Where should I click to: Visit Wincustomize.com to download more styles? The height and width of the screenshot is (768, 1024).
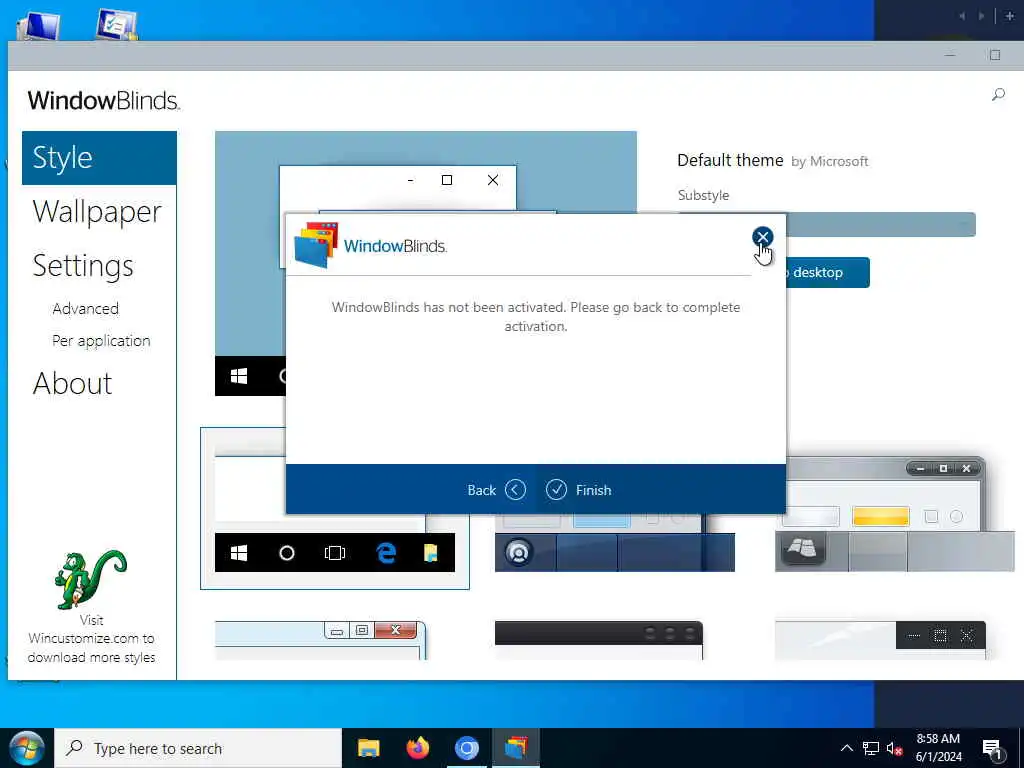click(x=91, y=639)
